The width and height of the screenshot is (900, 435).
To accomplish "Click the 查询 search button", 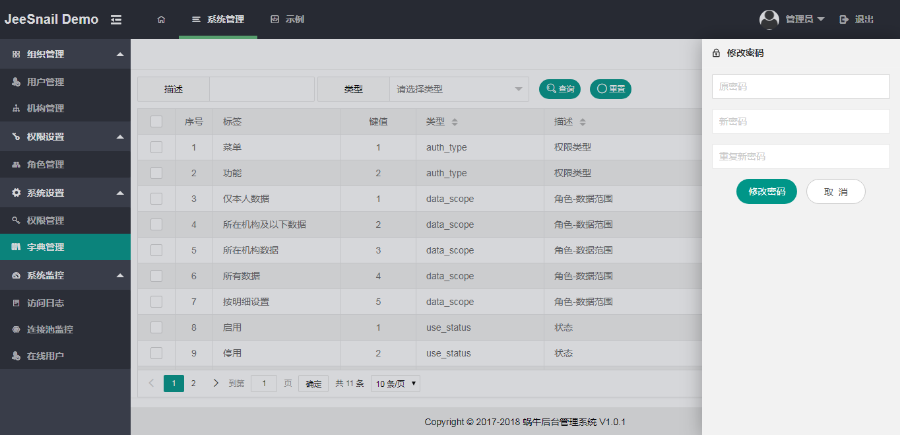I will coord(560,89).
